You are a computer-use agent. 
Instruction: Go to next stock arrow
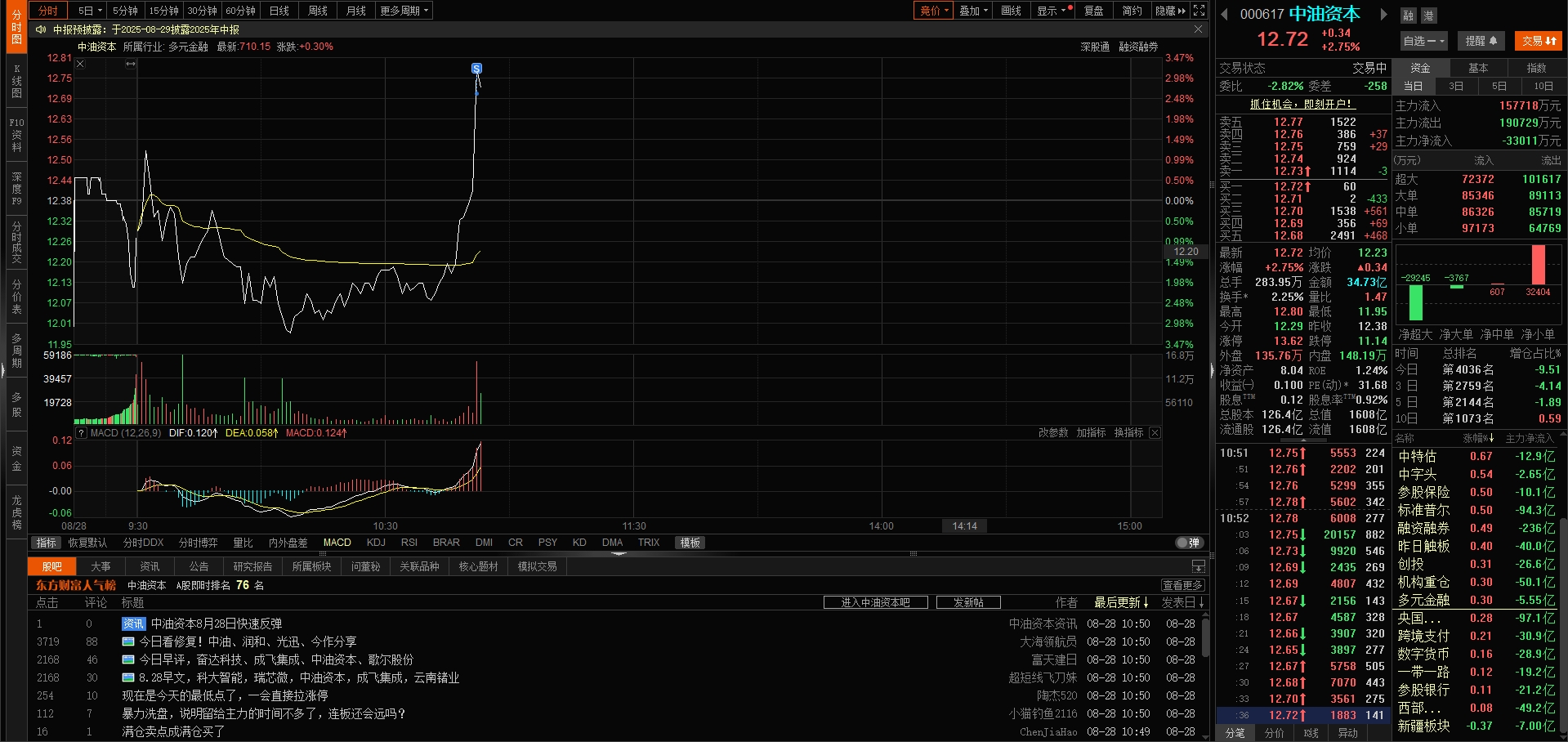pyautogui.click(x=1383, y=14)
